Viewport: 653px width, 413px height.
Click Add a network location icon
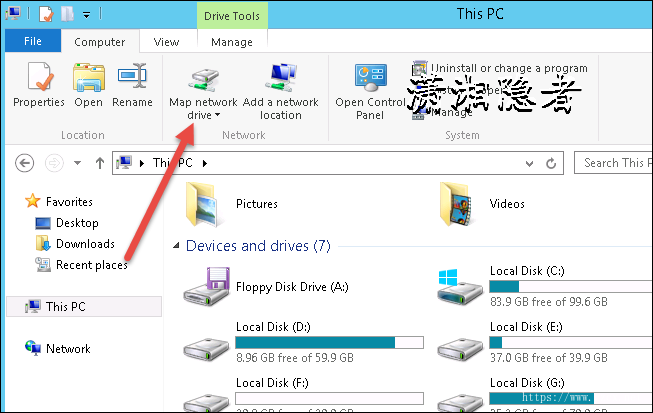281,77
